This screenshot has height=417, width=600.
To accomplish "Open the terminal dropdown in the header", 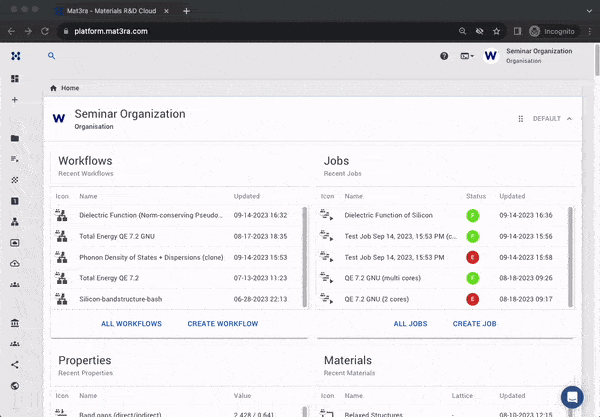I will (x=467, y=56).
